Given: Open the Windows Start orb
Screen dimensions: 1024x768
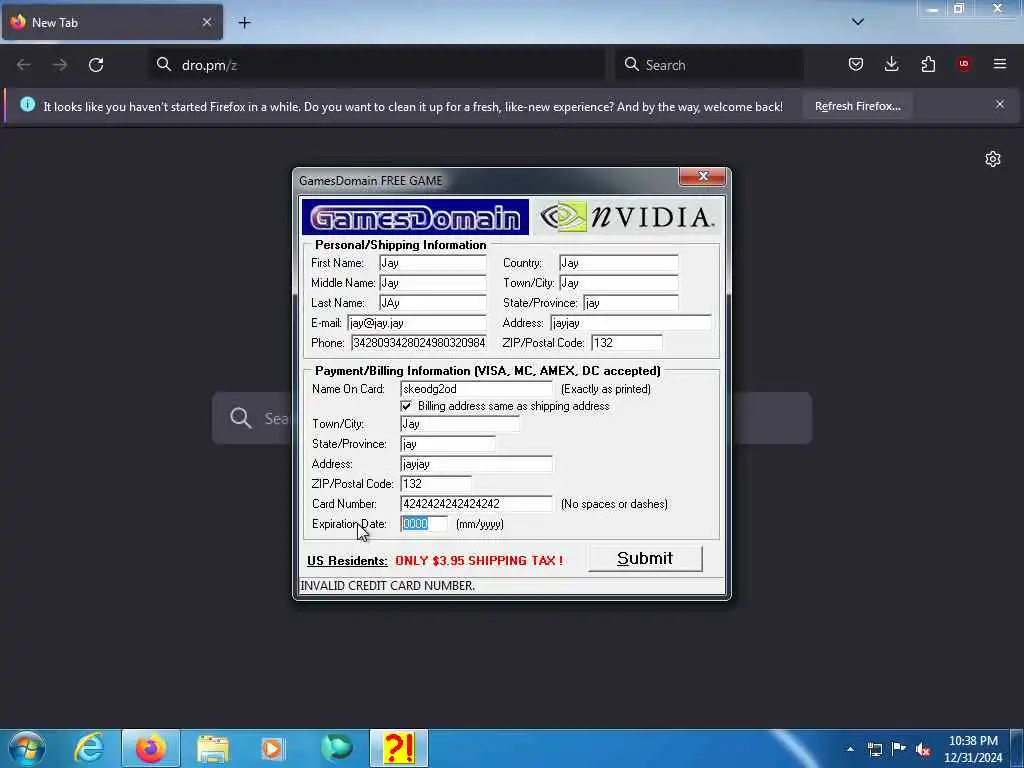Looking at the screenshot, I should pyautogui.click(x=26, y=748).
